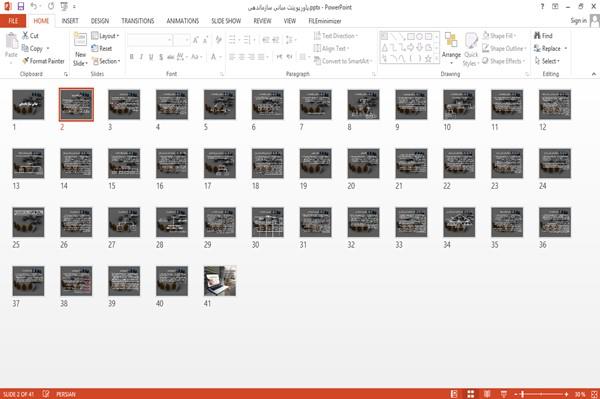Switch to the INSERT tab
Screen dimensions: 600x399
pos(70,21)
